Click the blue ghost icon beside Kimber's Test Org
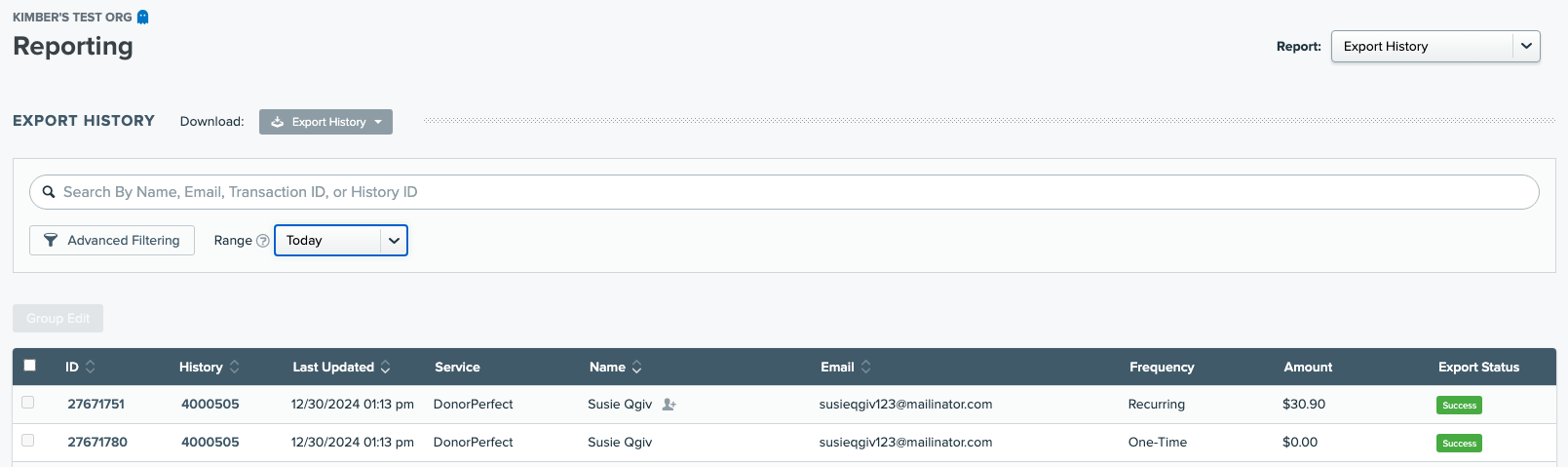The image size is (1568, 467). tap(143, 17)
